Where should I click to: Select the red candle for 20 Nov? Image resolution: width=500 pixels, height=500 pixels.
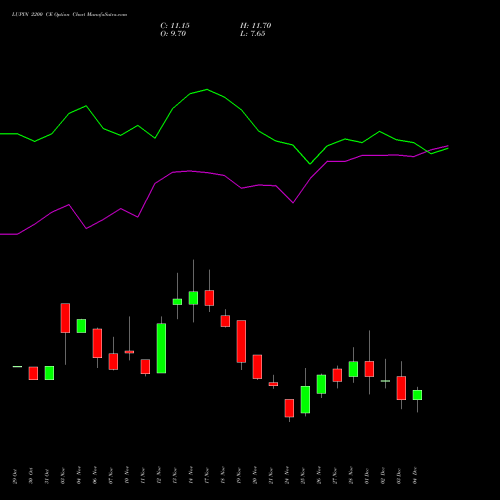click(257, 367)
